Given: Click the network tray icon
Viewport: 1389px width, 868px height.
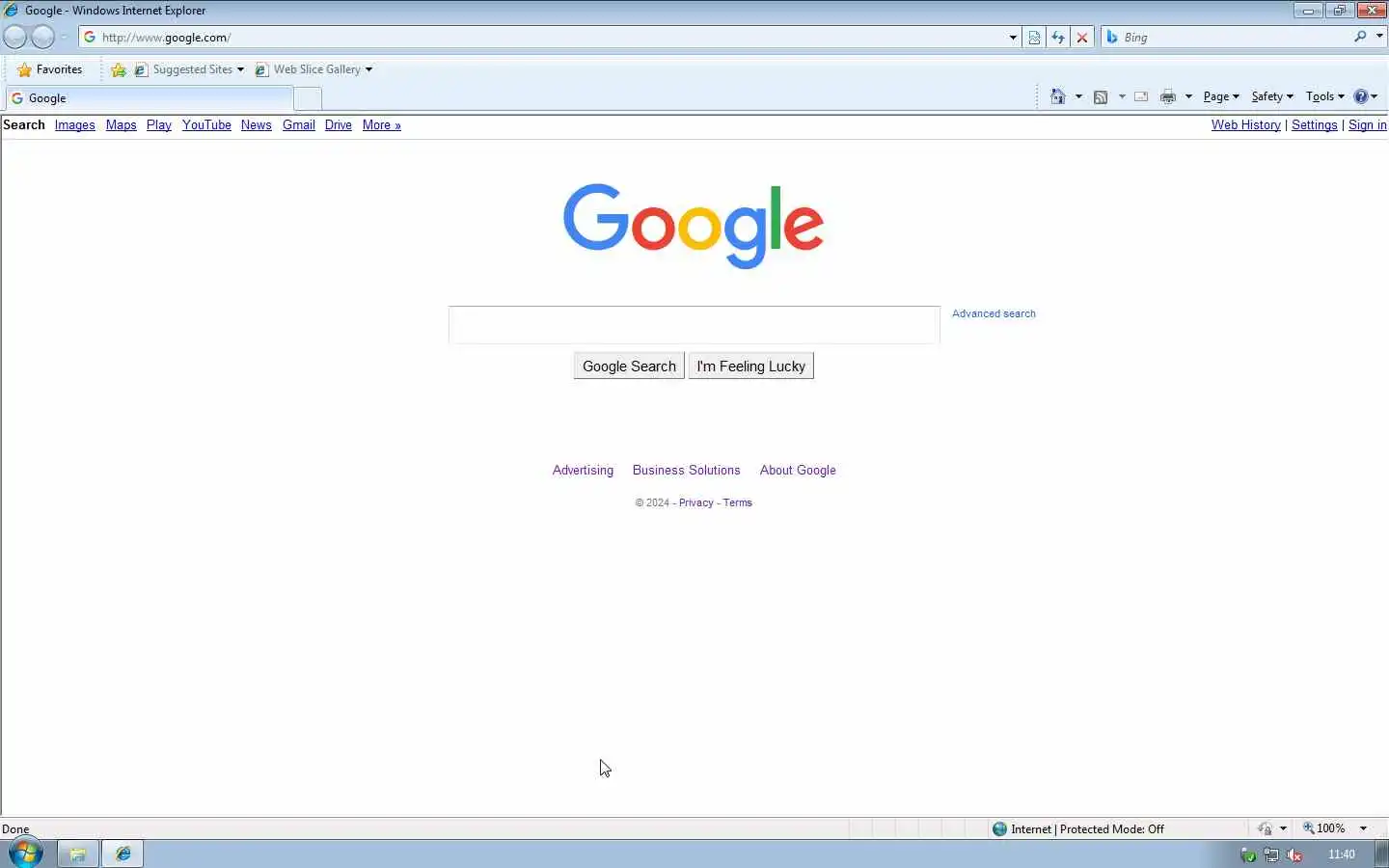Looking at the screenshot, I should (1271, 854).
